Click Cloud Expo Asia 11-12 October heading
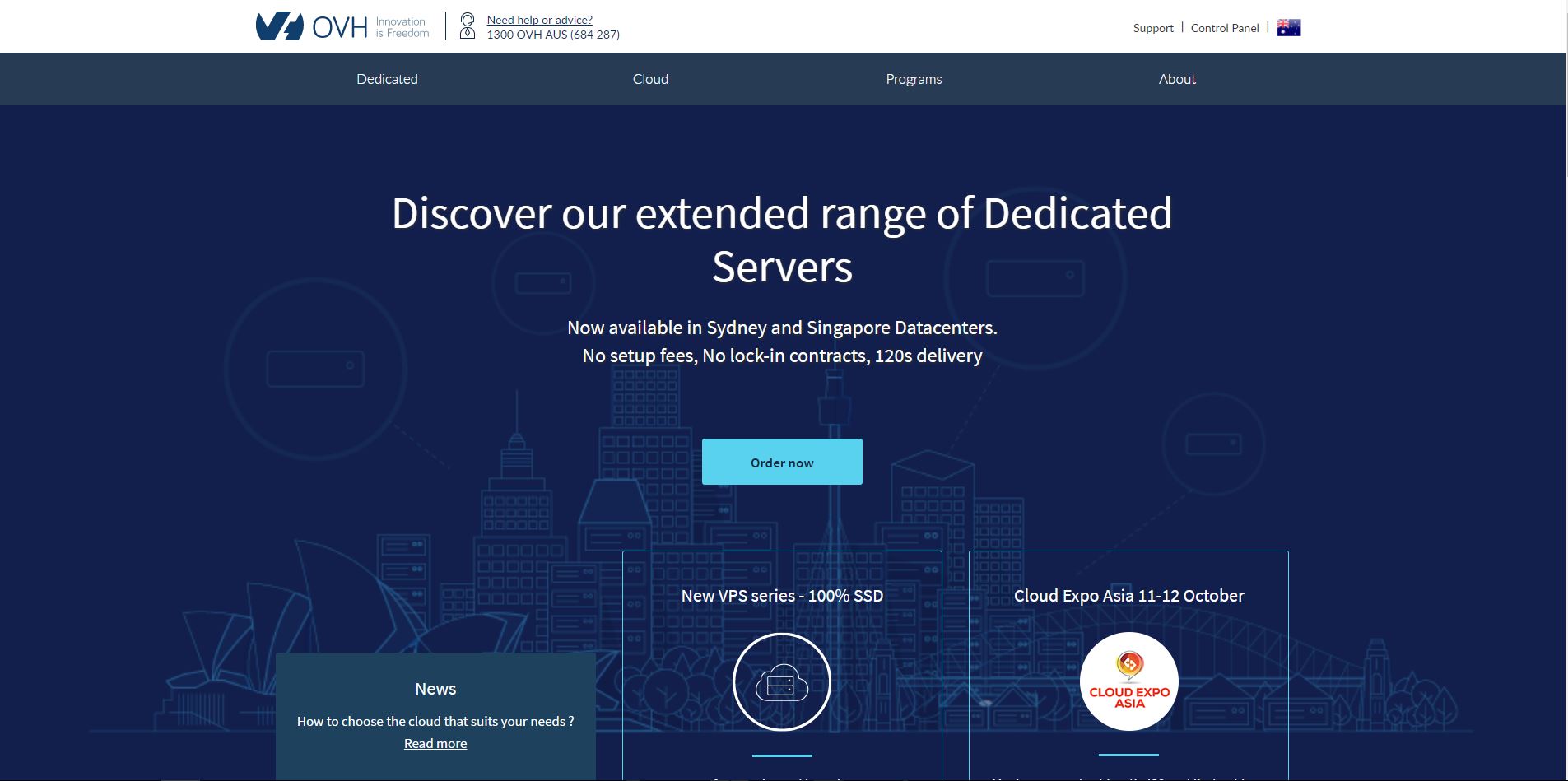1568x781 pixels. tap(1128, 596)
